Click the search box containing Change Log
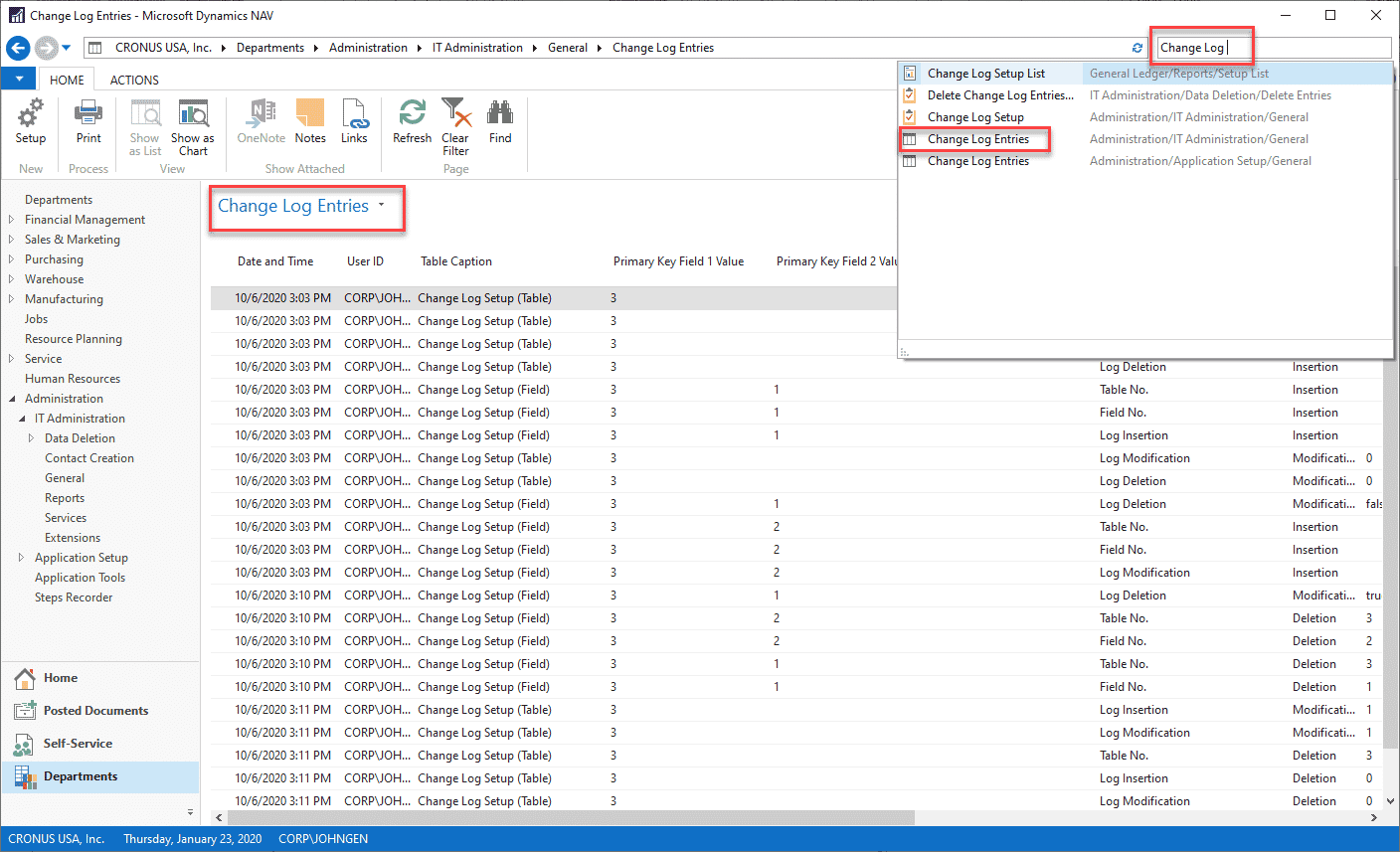This screenshot has height=852, width=1400. pyautogui.click(x=1273, y=48)
